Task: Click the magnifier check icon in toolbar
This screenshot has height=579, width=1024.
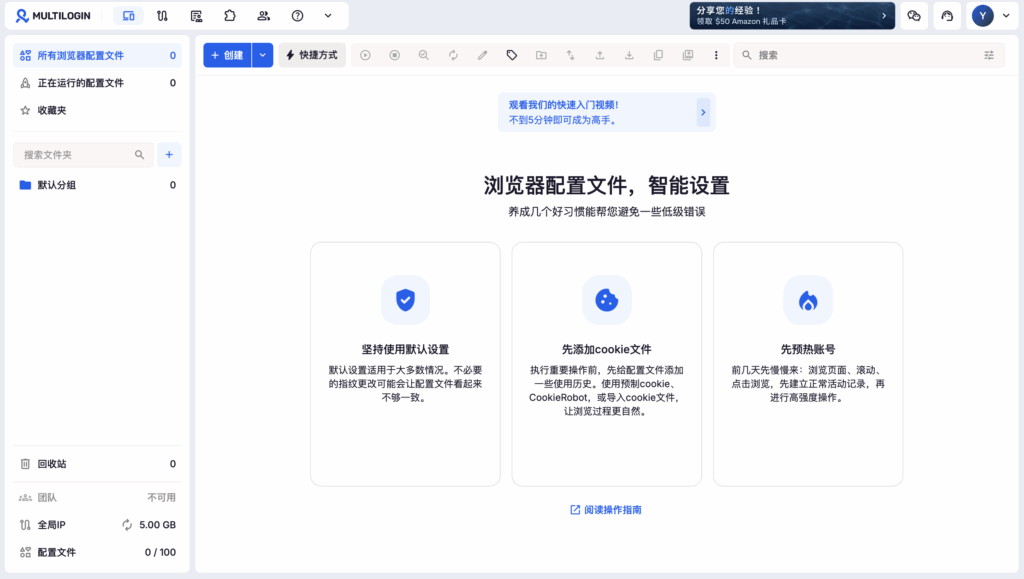Action: point(424,55)
